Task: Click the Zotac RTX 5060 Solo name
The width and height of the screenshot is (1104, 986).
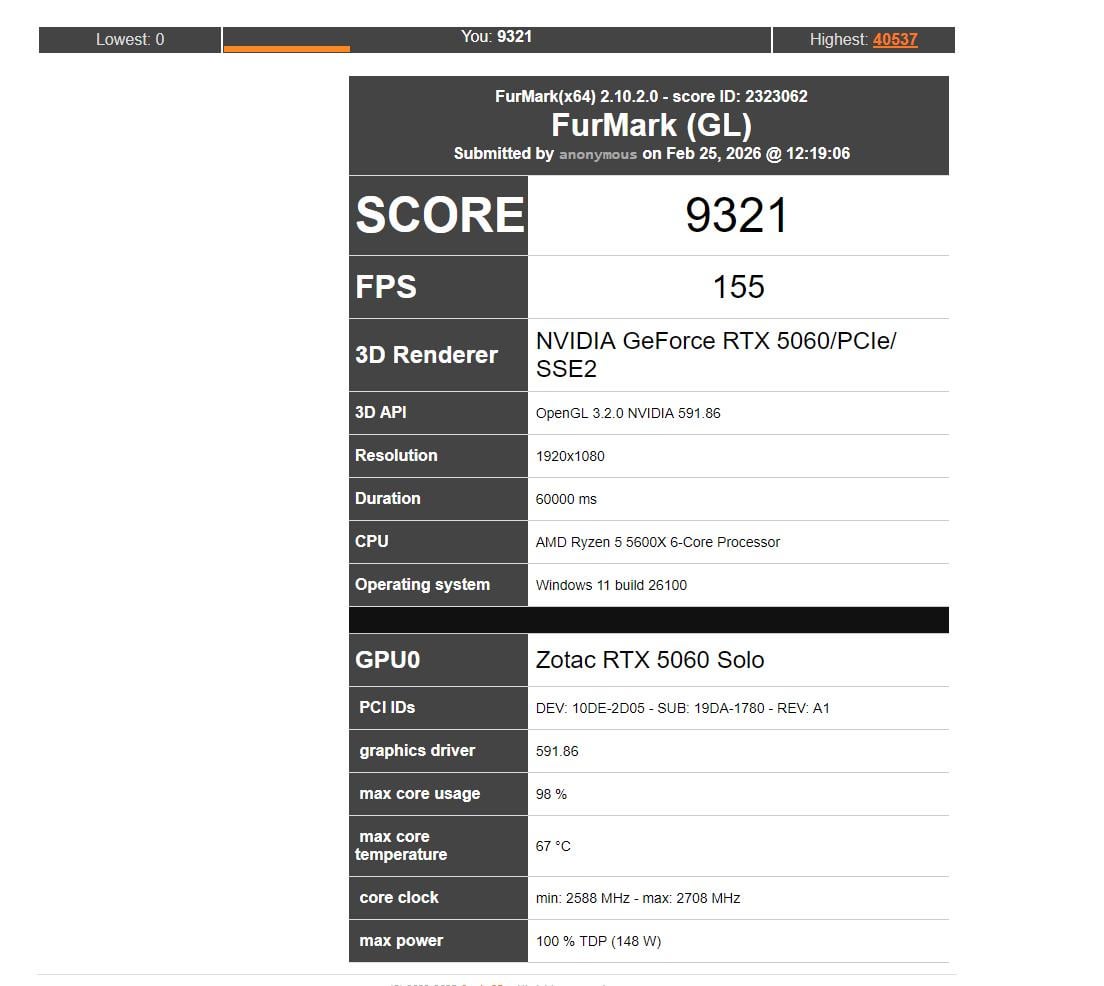Action: point(650,660)
